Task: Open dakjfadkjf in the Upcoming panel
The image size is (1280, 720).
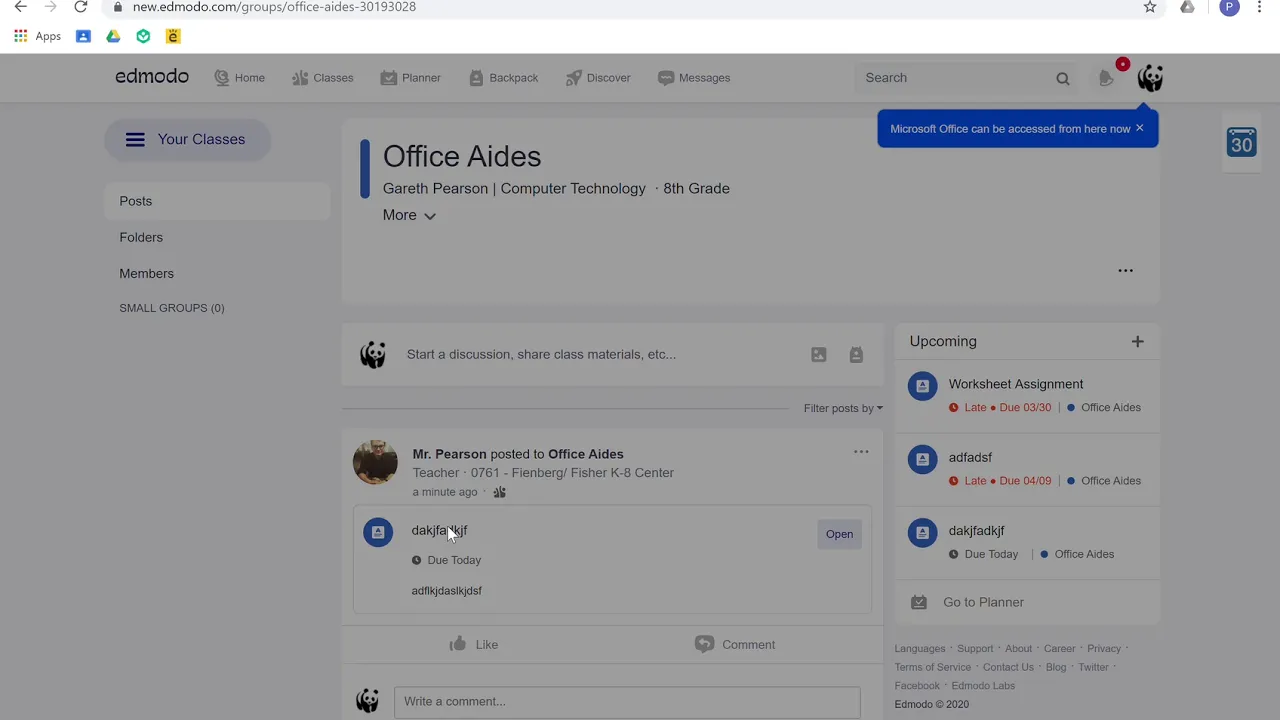Action: point(976,530)
